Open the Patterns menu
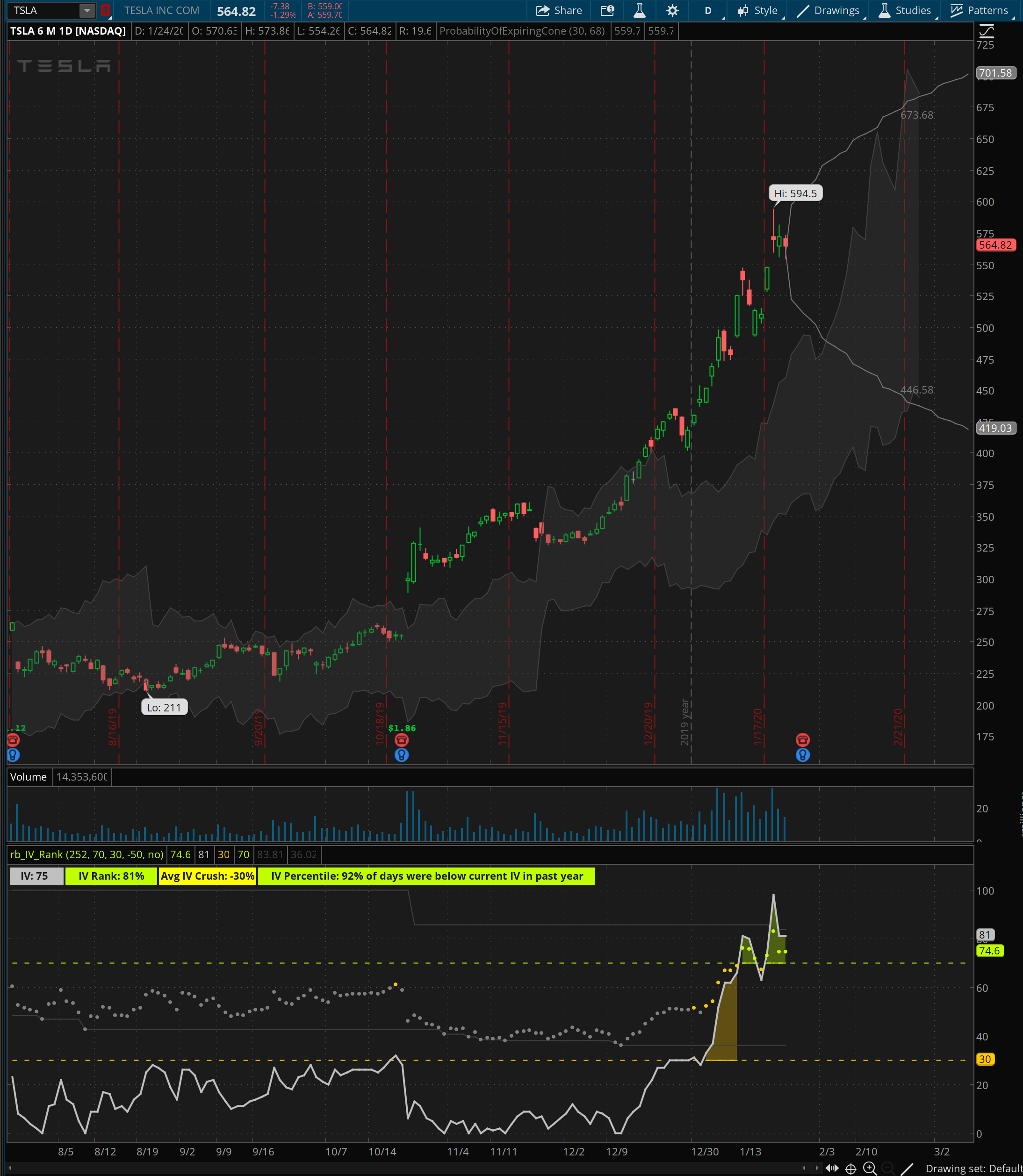Image resolution: width=1023 pixels, height=1176 pixels. [980, 10]
